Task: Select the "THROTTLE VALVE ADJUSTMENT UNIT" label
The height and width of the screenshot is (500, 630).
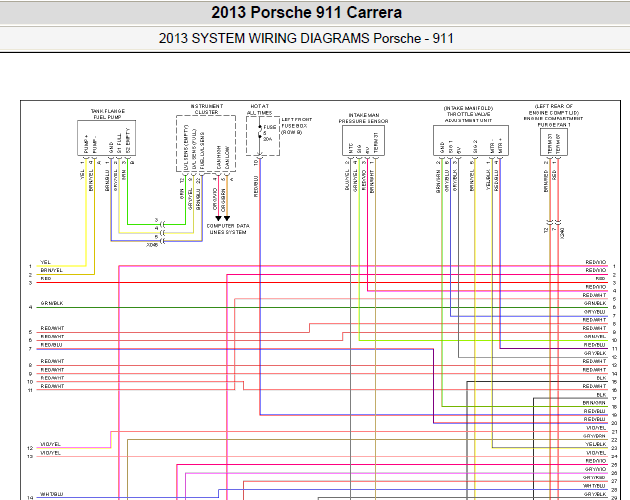Action: [468, 117]
